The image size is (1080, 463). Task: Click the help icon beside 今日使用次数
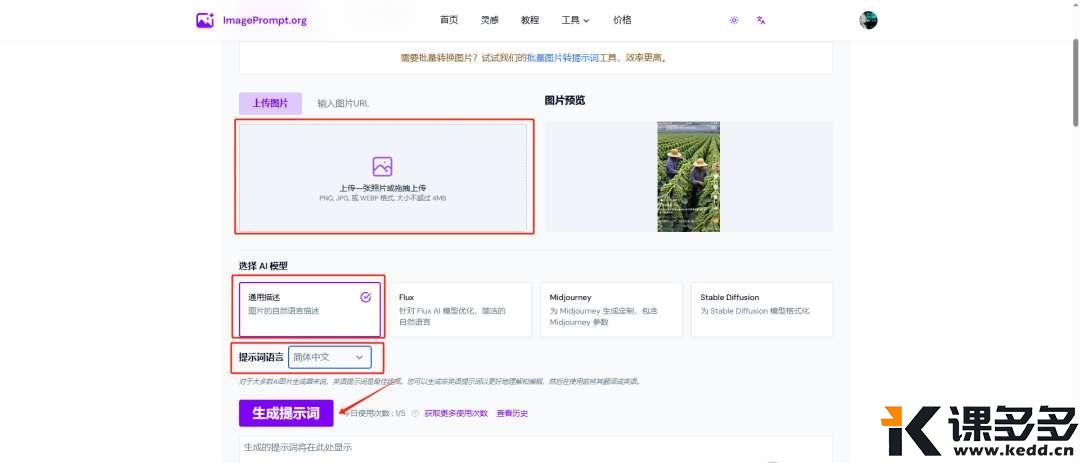click(415, 413)
